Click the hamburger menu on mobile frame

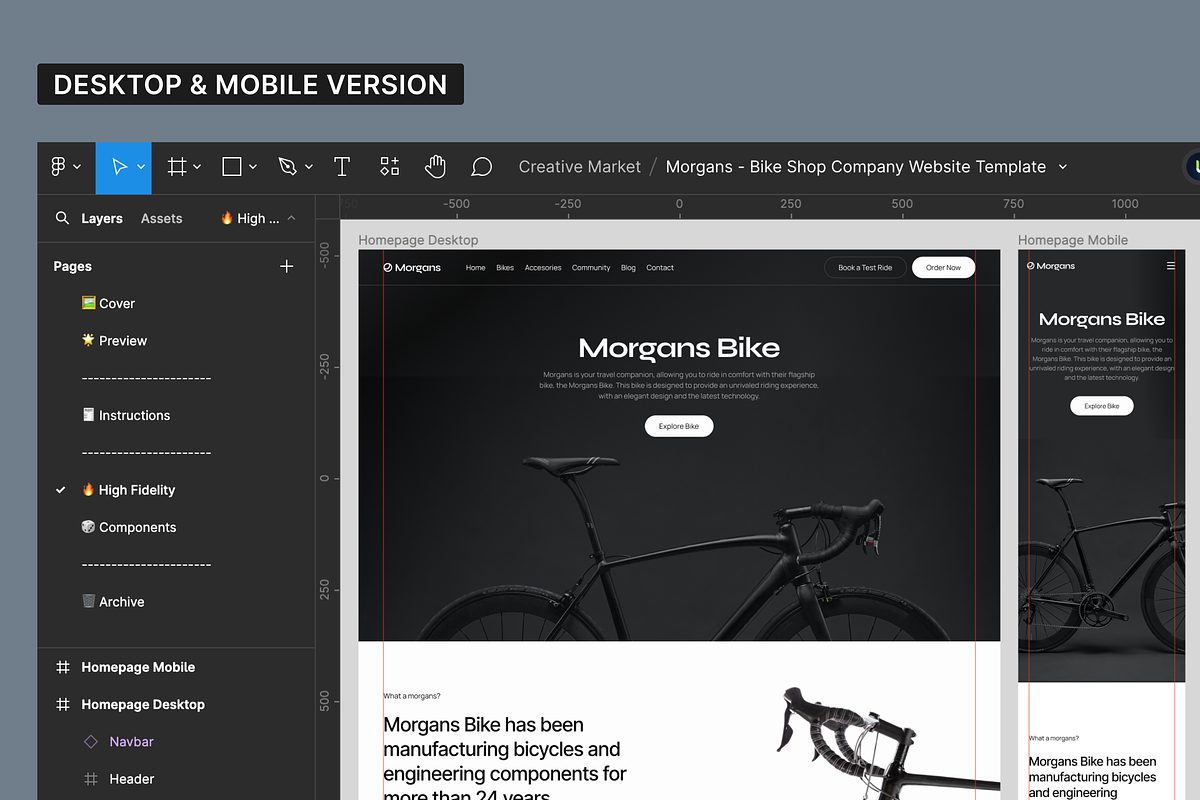pyautogui.click(x=1171, y=266)
